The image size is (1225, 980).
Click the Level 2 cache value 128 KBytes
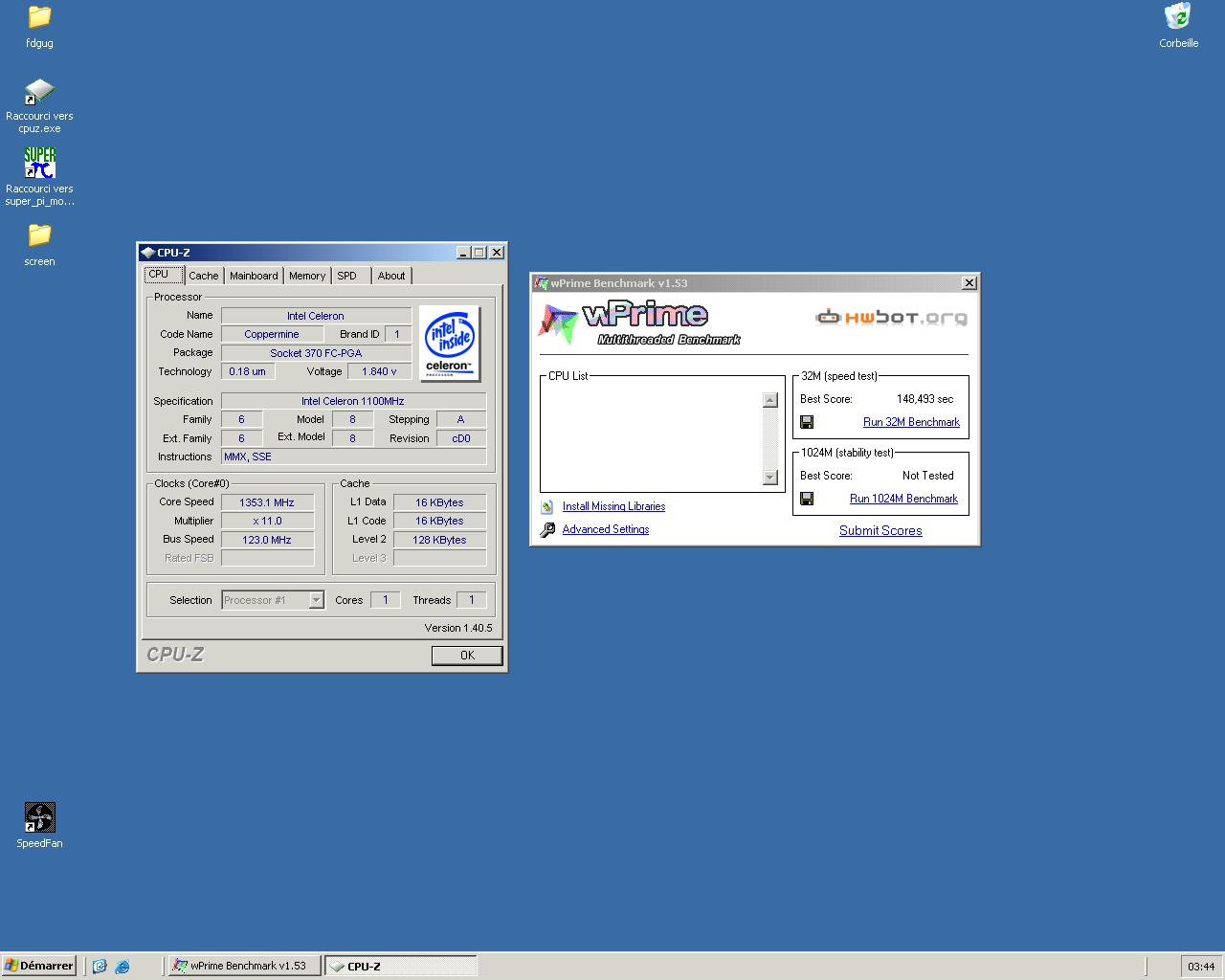pos(439,540)
